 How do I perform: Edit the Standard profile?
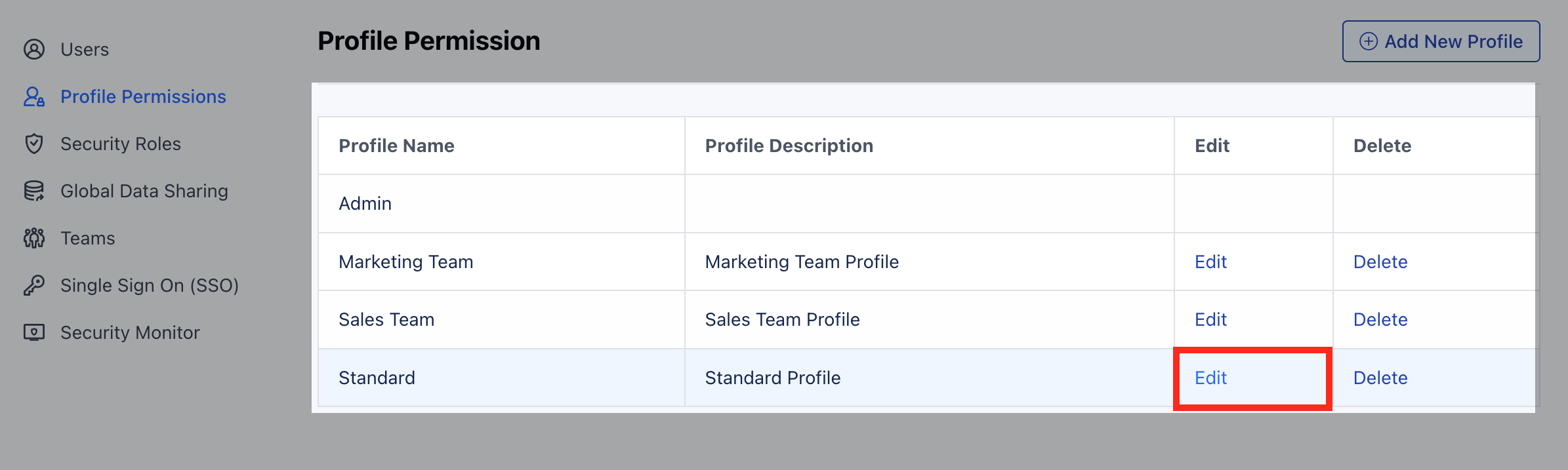(x=1210, y=378)
